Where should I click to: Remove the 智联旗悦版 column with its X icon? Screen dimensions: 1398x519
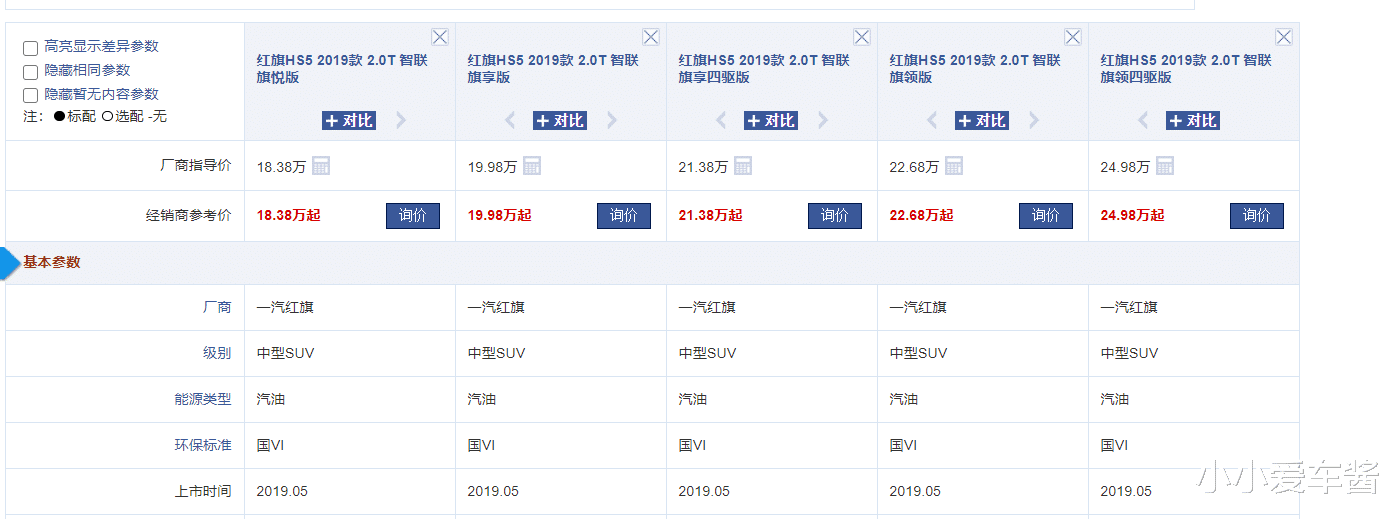440,37
